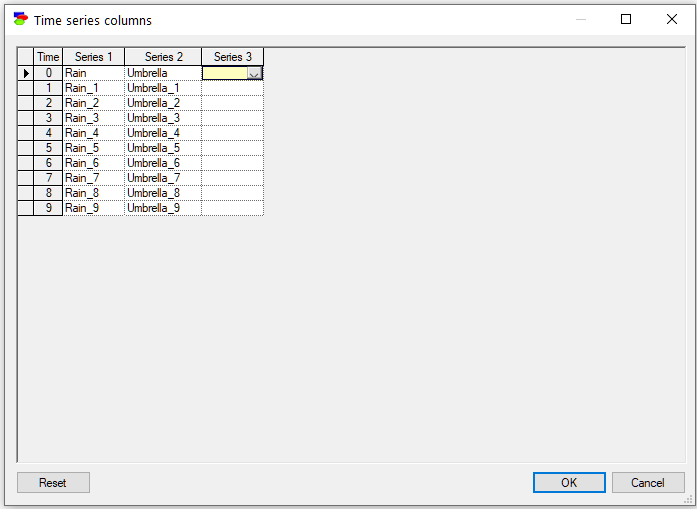Select the Rain_8 cell
The height and width of the screenshot is (509, 697).
click(x=94, y=193)
